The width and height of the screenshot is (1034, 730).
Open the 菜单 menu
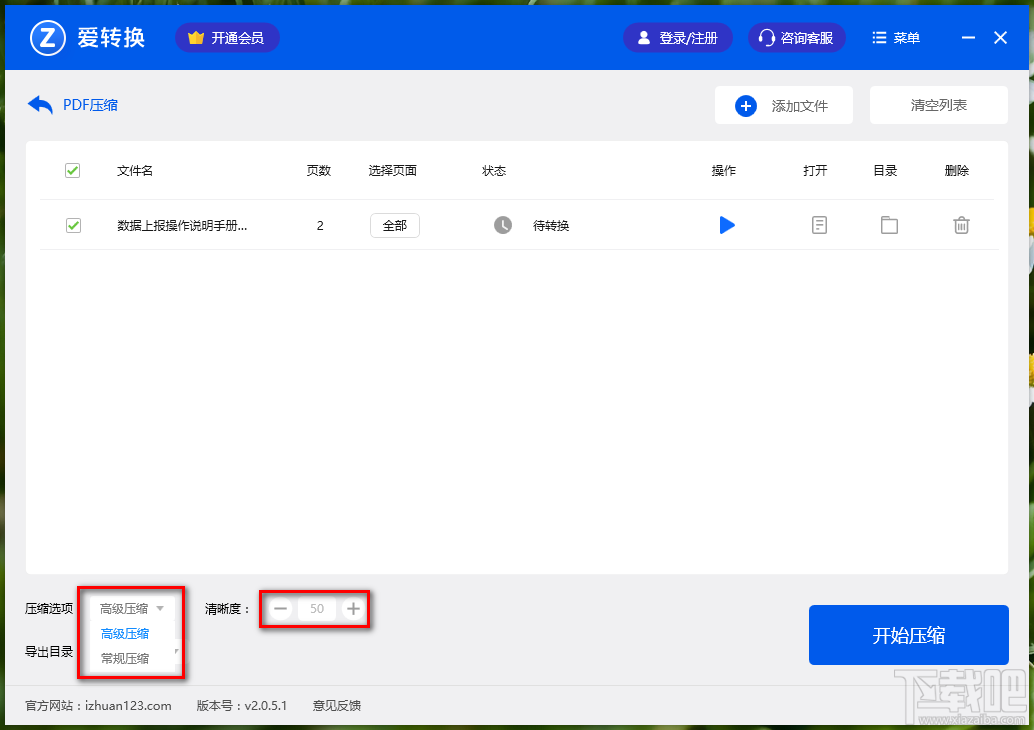coord(895,37)
